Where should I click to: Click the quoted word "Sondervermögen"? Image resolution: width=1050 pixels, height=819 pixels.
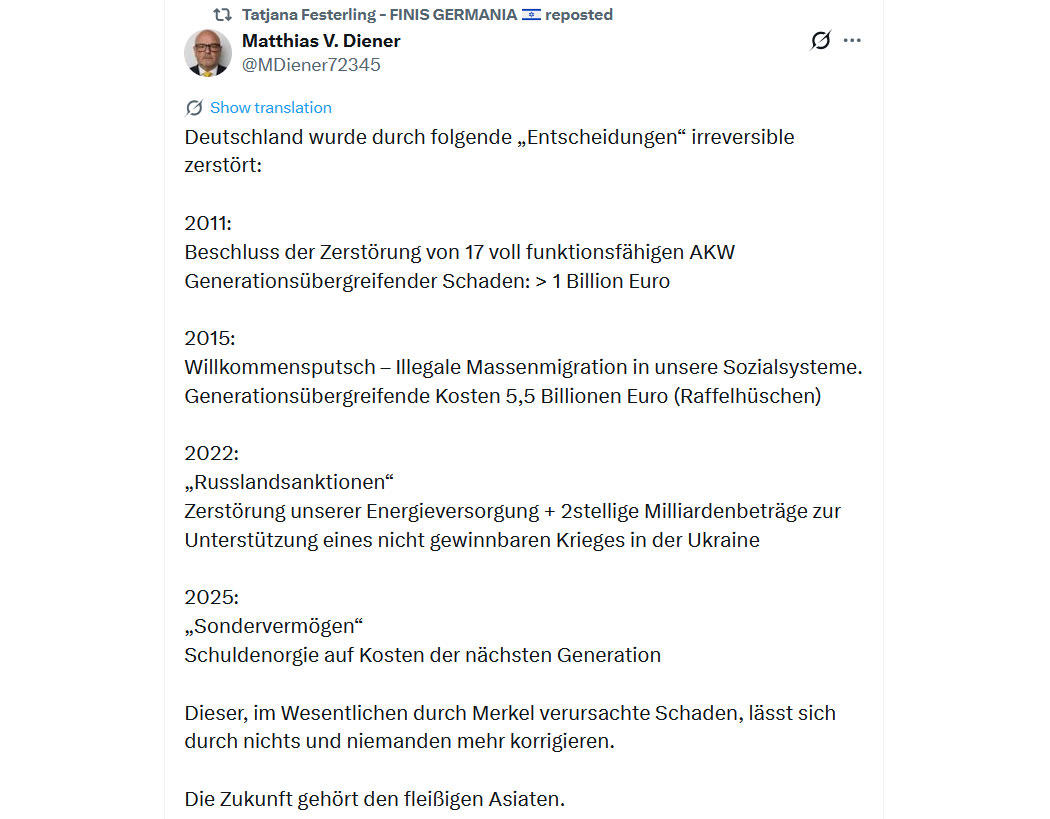tap(273, 626)
